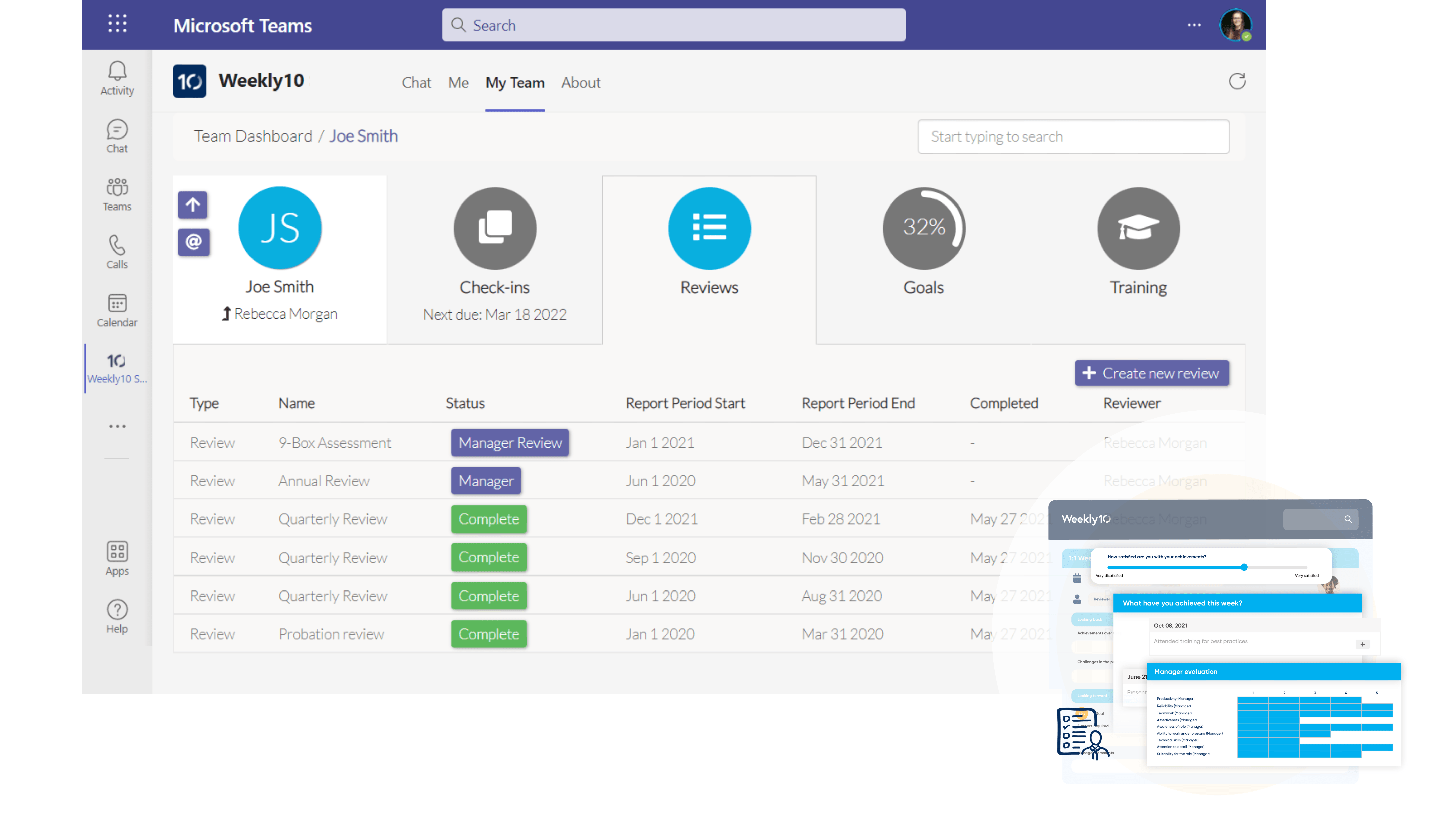Image resolution: width=1456 pixels, height=819 pixels.
Task: Open the Calls phone icon
Action: point(117,252)
